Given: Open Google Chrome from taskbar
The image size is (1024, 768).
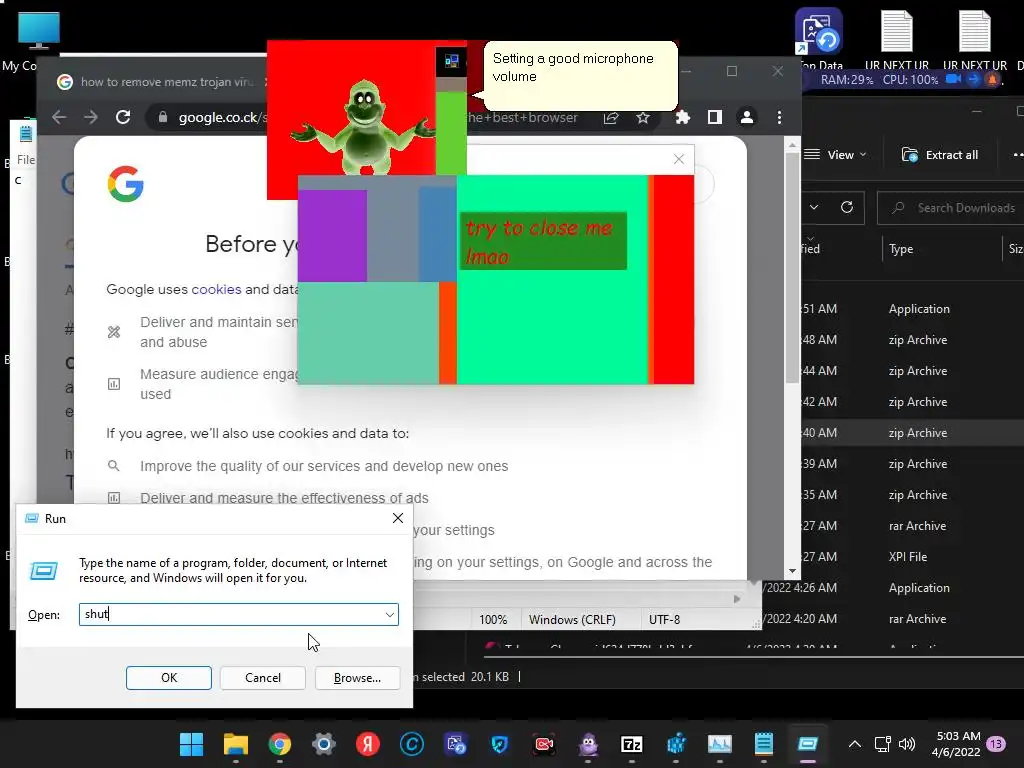Looking at the screenshot, I should tap(280, 744).
